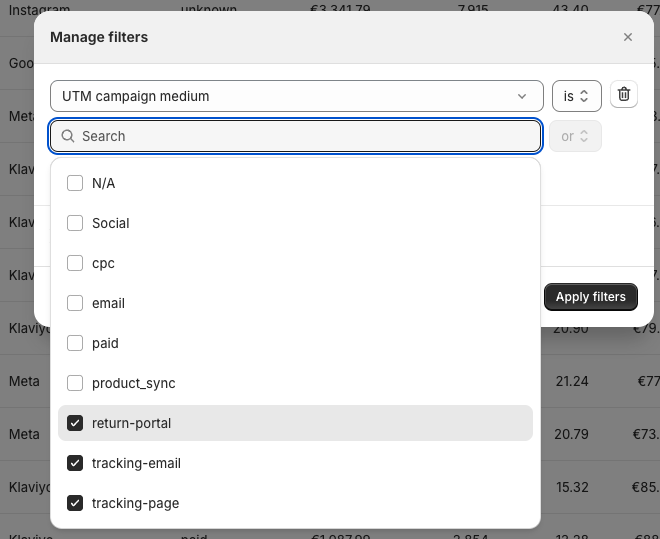Check the email checkbox
Viewport: 660px width, 539px height.
pyautogui.click(x=75, y=303)
